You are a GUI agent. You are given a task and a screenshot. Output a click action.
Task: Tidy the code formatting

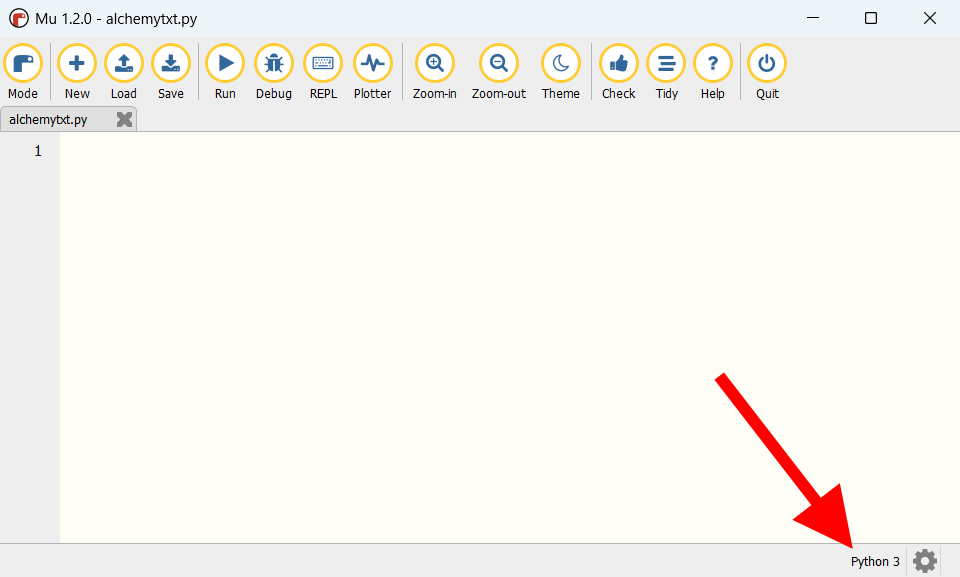click(666, 64)
